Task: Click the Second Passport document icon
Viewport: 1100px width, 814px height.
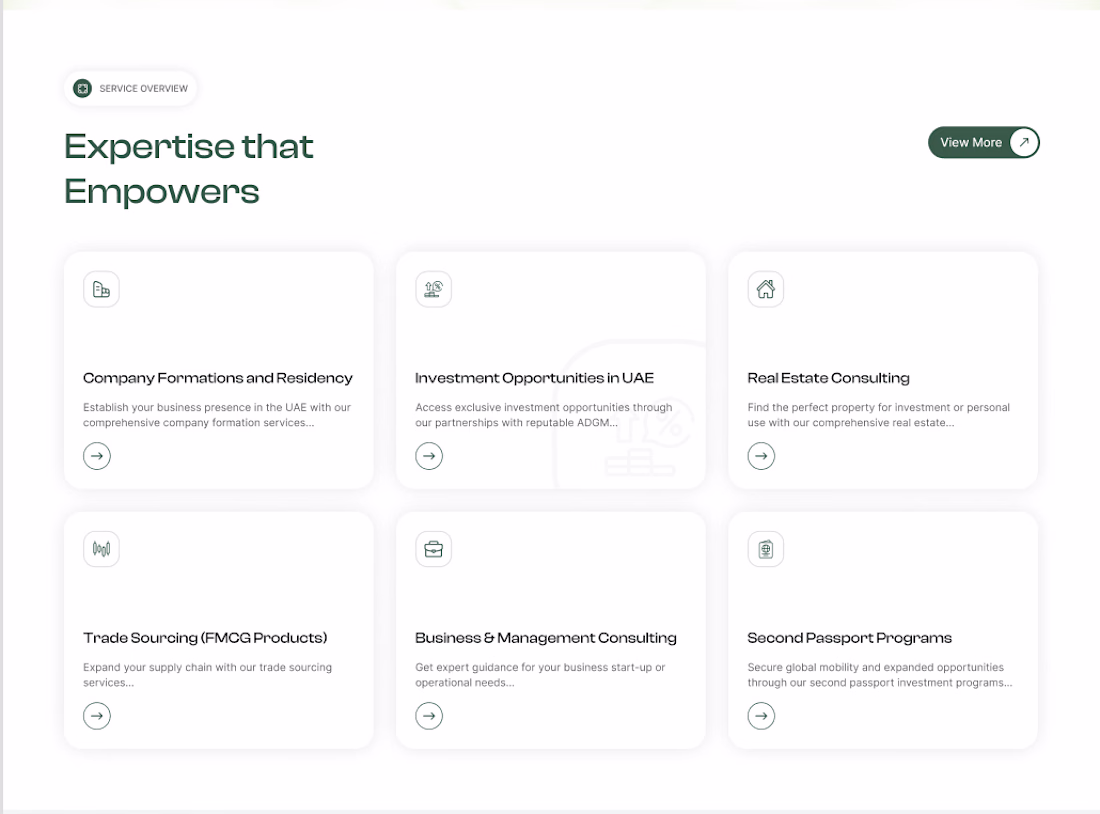Action: point(765,549)
